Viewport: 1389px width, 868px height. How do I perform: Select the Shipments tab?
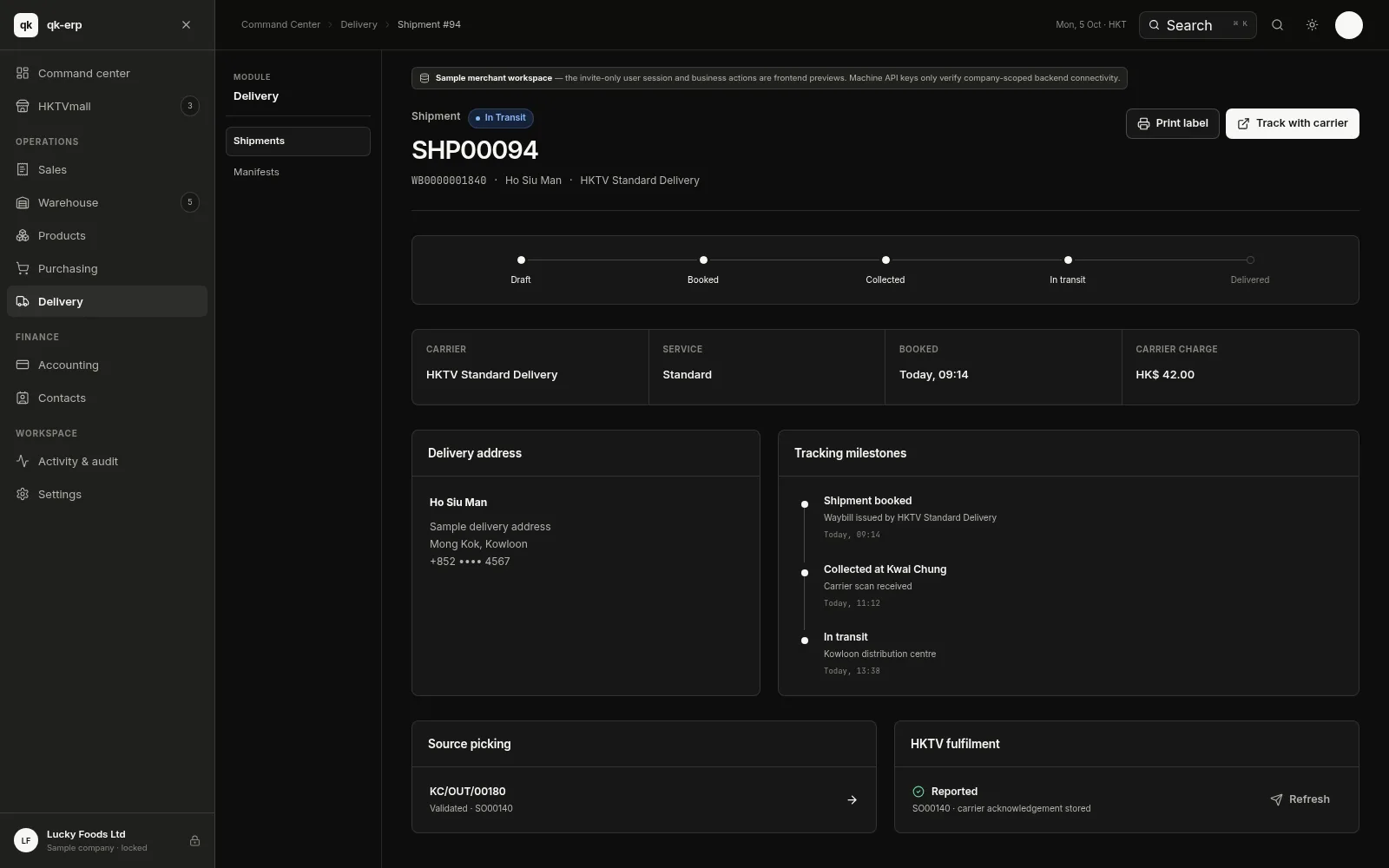pyautogui.click(x=298, y=141)
